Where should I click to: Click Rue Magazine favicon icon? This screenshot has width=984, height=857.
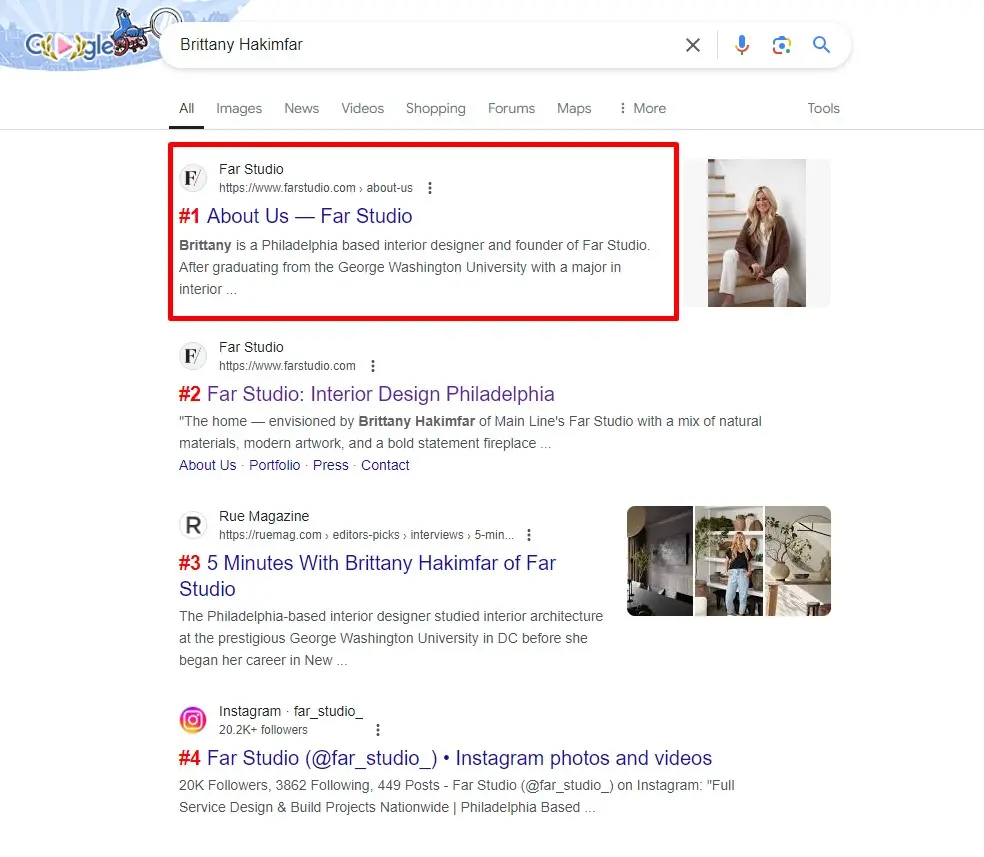[193, 526]
